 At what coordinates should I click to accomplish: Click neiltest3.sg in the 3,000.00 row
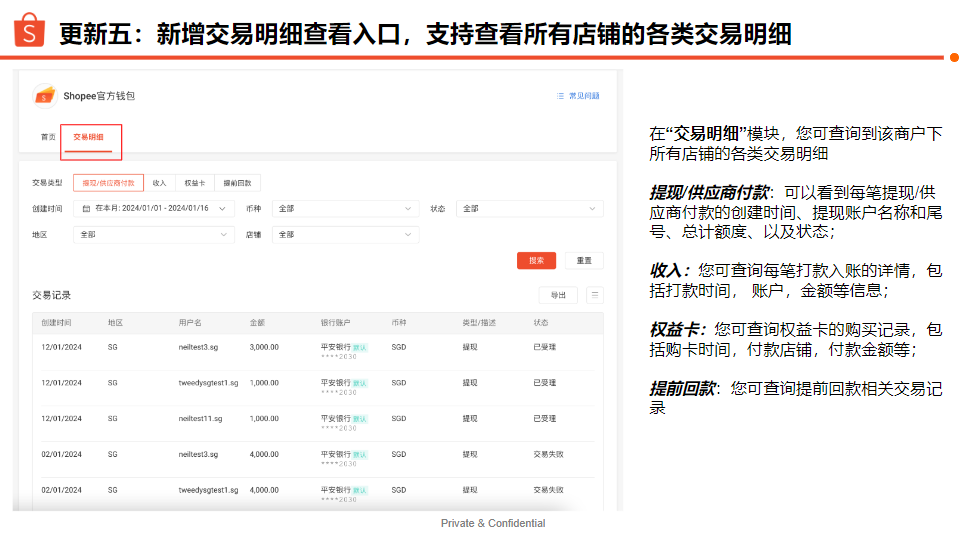[198, 347]
